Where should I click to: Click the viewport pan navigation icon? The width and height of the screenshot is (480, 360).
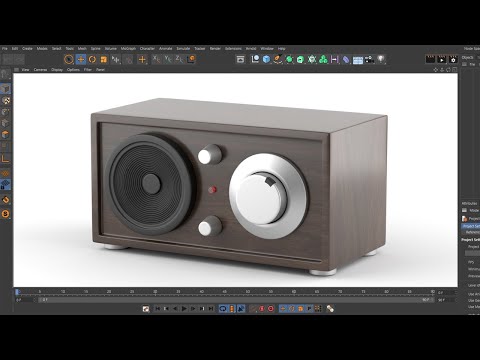tap(436, 70)
